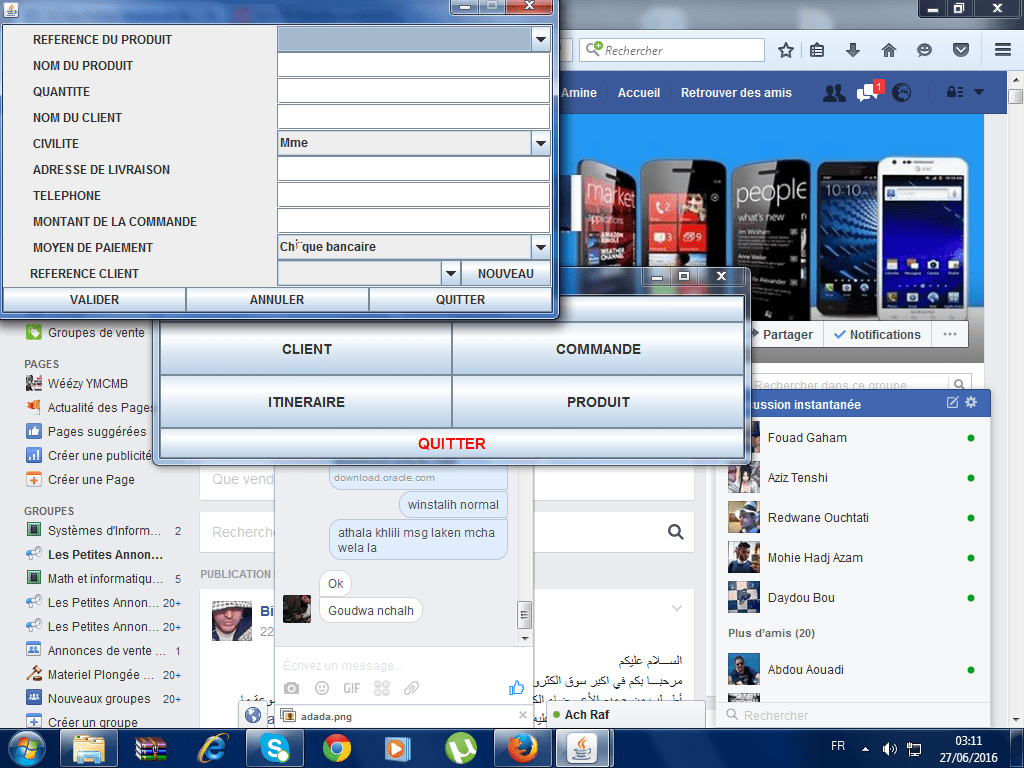The image size is (1024, 768).
Task: Expand the REFERENCE DU PRODUIT dropdown
Action: coord(541,39)
